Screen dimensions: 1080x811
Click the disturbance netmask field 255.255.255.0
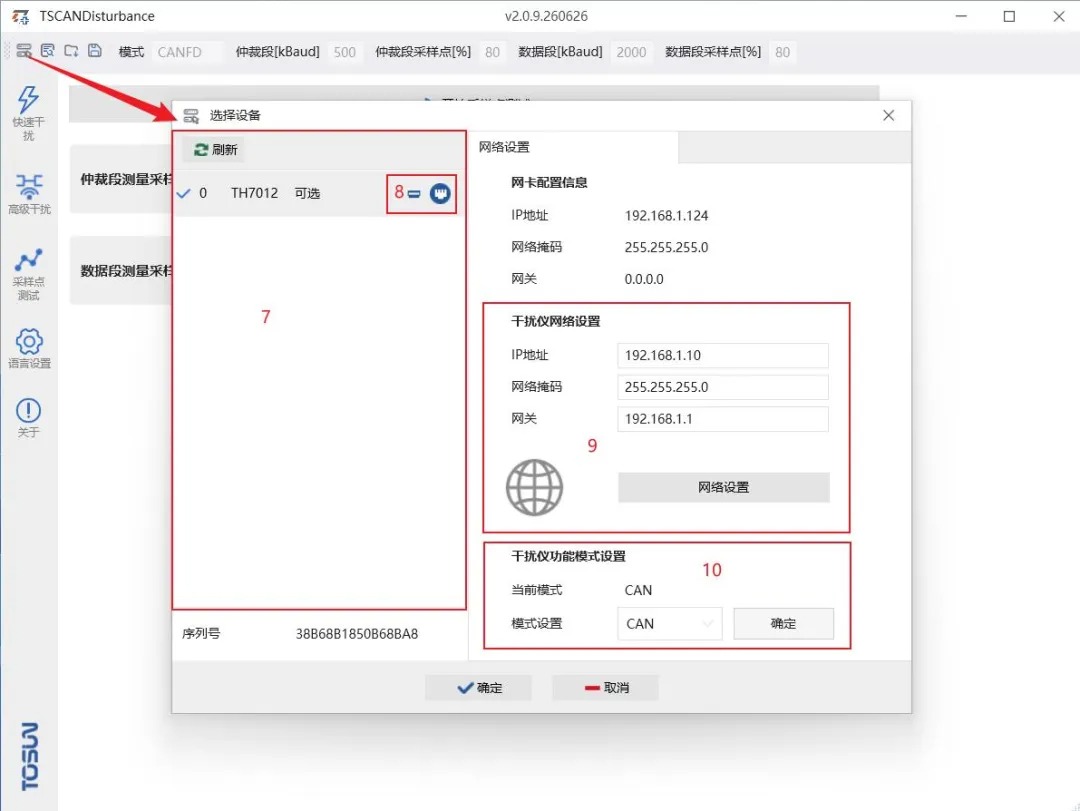pos(723,387)
